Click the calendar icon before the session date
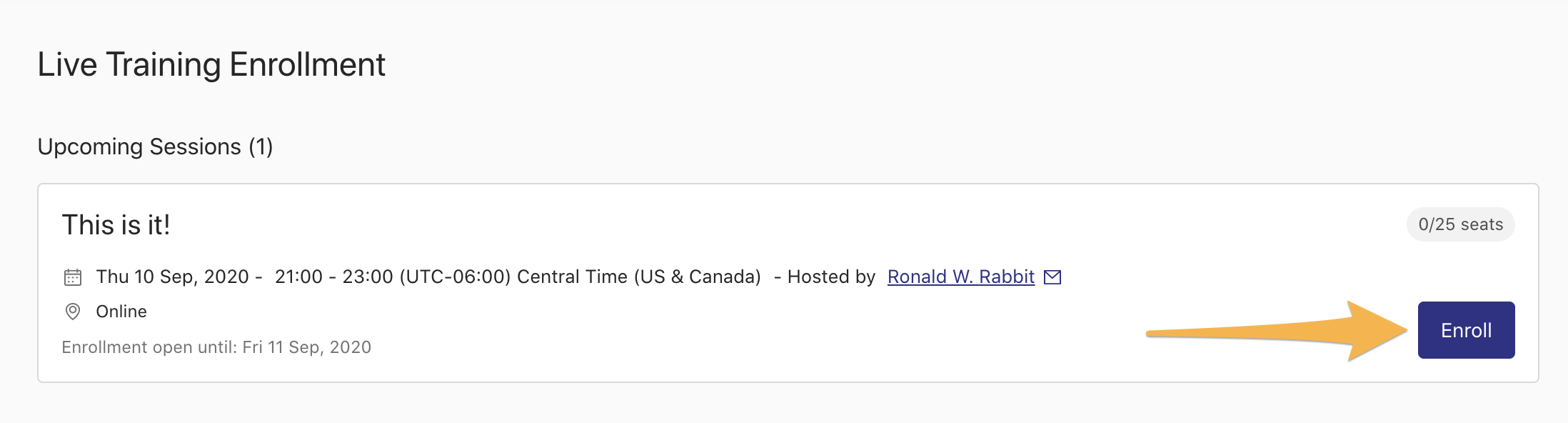 click(73, 277)
